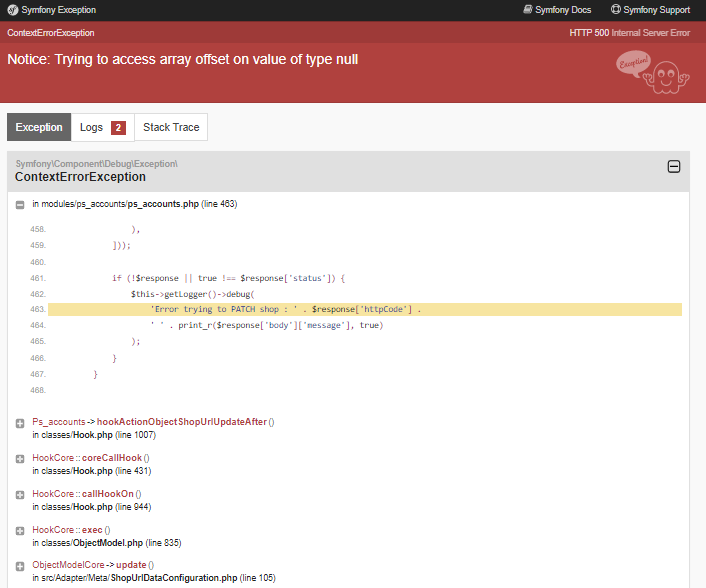Click the hookActionObjectShopUrlUpdateAfter method name
The width and height of the screenshot is (706, 588).
182,422
